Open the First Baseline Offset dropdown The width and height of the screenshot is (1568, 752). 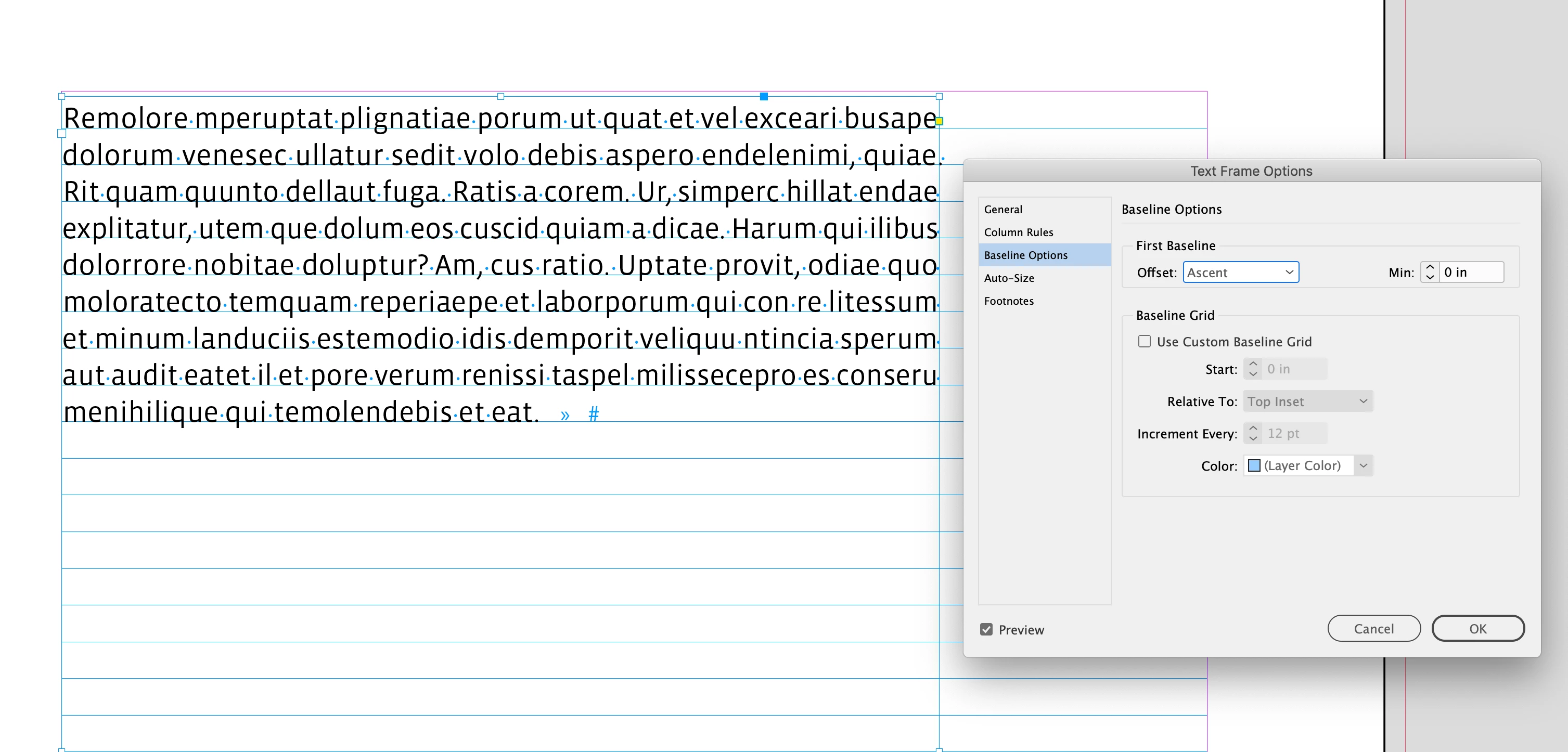click(x=1241, y=272)
